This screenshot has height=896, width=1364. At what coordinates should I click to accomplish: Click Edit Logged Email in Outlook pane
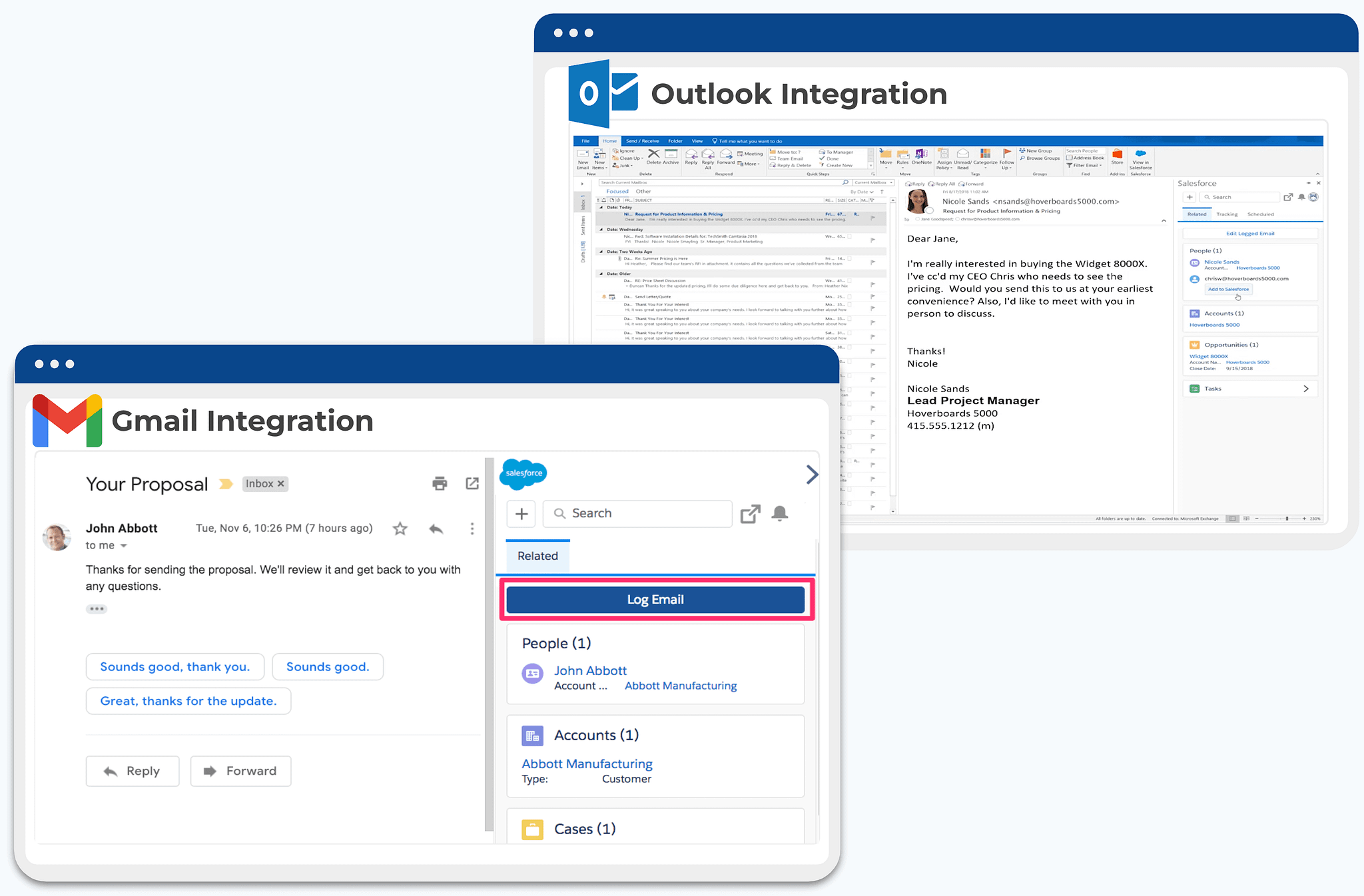point(1250,234)
